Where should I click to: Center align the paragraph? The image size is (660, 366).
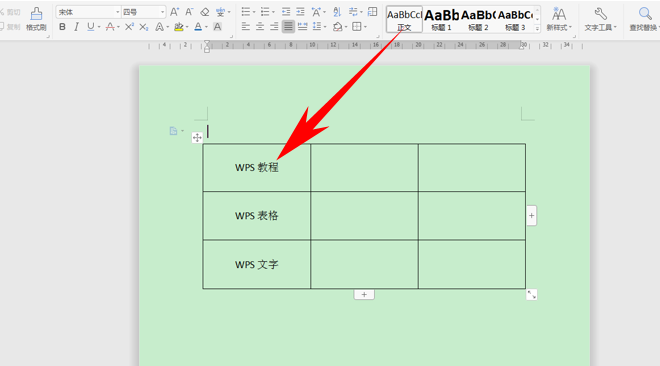(260, 27)
